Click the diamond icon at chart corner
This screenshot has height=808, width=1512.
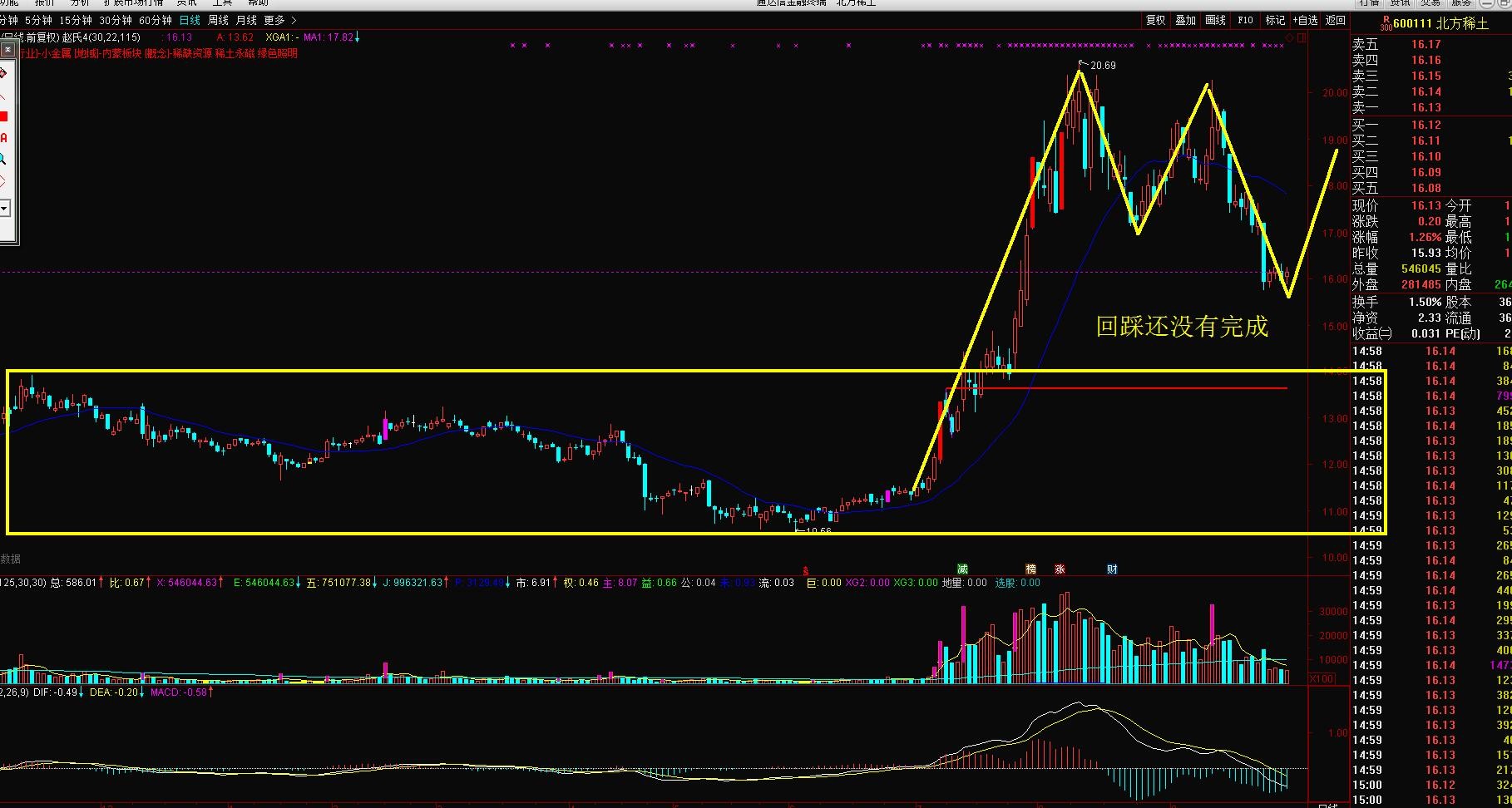1290,37
